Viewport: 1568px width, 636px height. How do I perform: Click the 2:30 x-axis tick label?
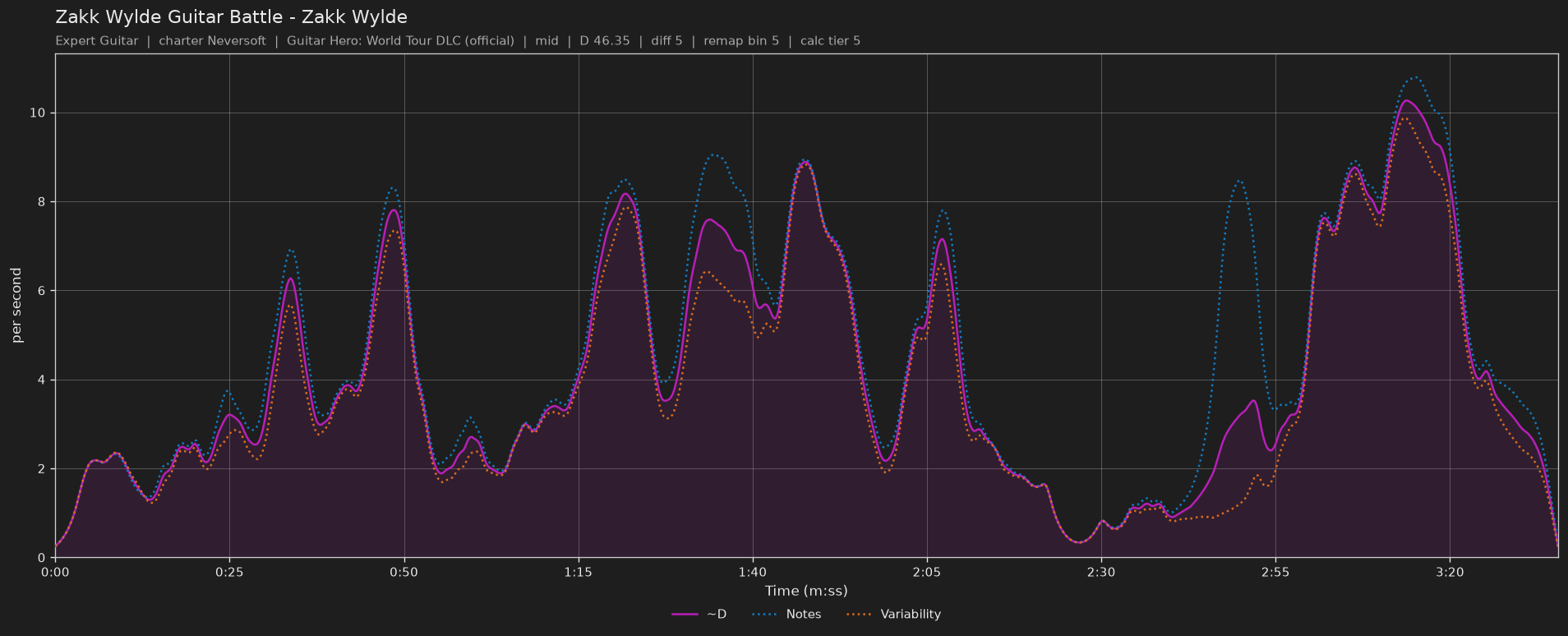click(1101, 573)
